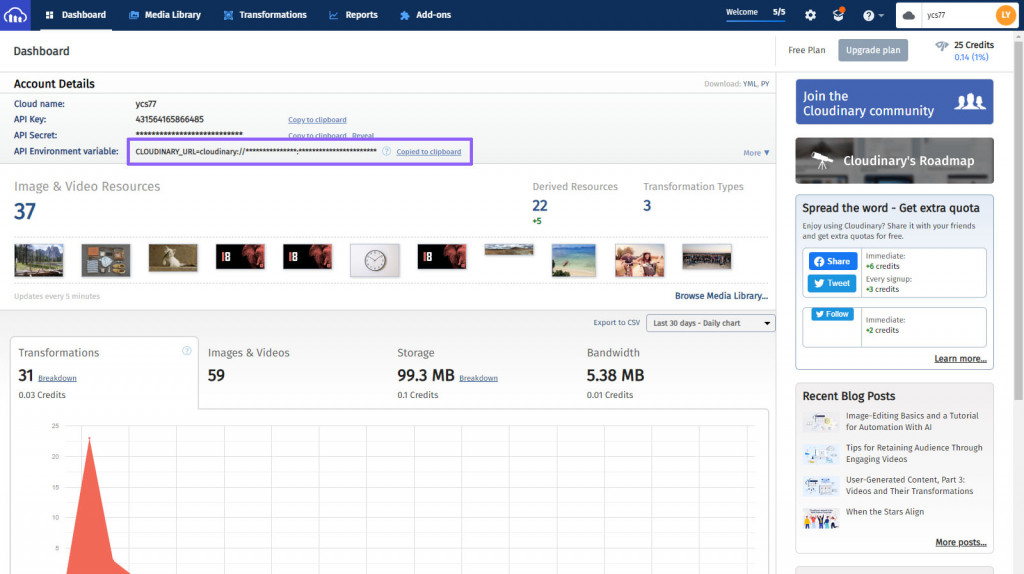1024x574 pixels.
Task: Click the Twitter Tweet button
Action: [x=832, y=283]
